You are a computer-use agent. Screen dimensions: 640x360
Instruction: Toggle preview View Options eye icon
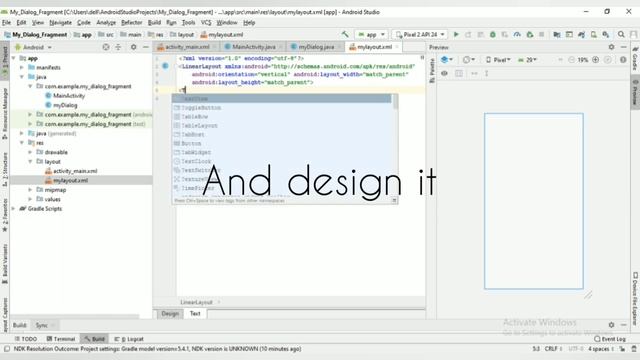444,73
